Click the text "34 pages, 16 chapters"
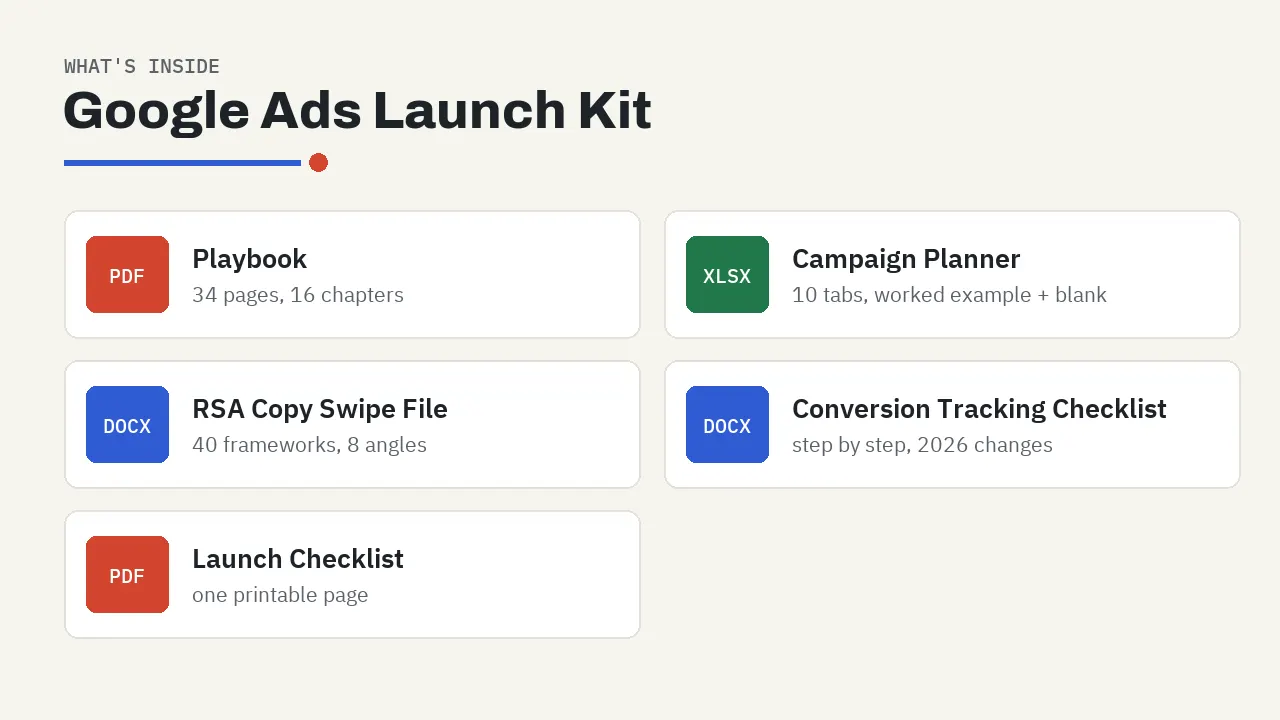This screenshot has width=1280, height=720. pos(298,295)
